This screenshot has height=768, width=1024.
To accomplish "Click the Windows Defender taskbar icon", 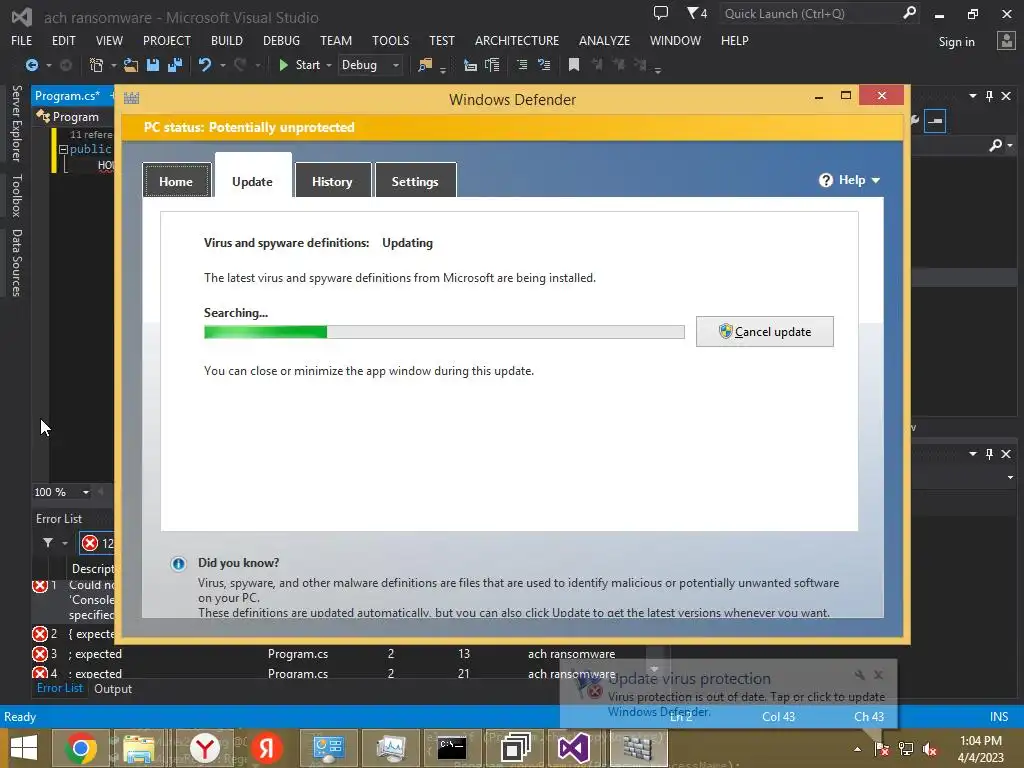I will pos(638,748).
